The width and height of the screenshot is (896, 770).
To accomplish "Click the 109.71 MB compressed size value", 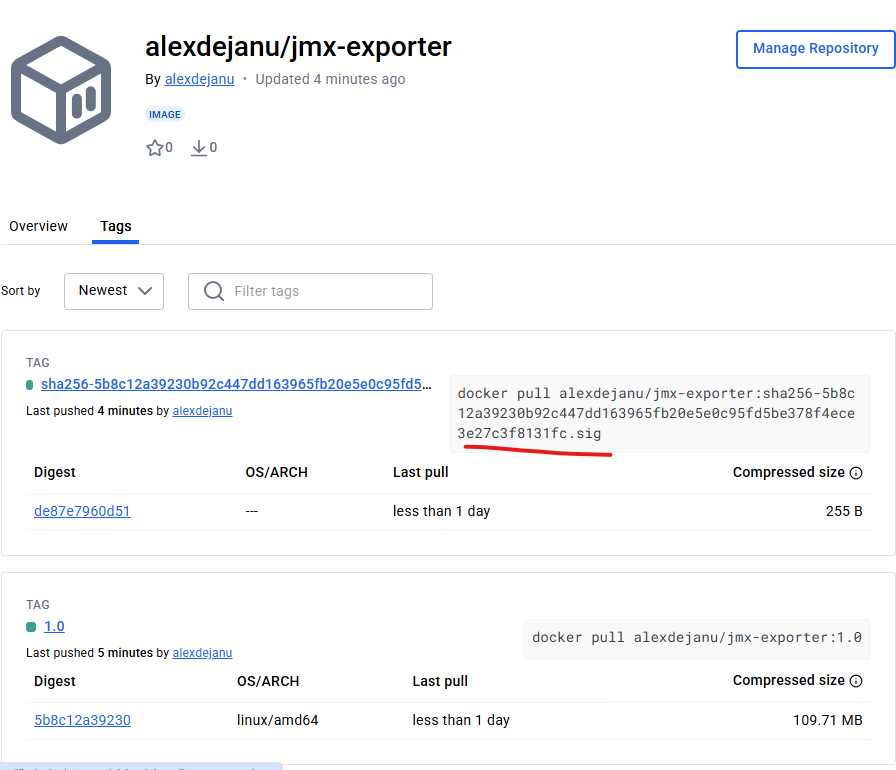I will click(x=827, y=720).
